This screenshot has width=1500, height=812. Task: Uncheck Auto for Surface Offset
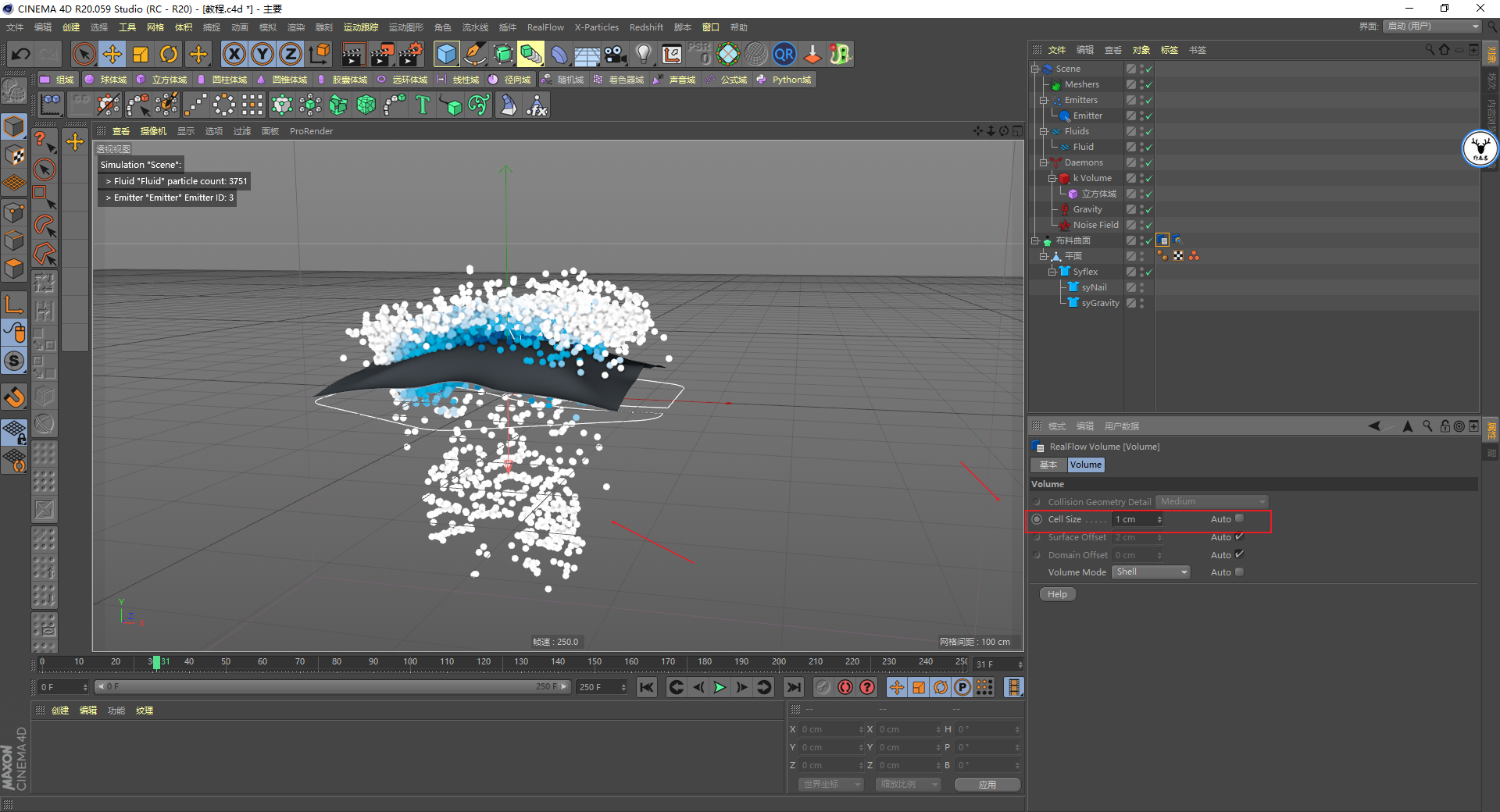(x=1239, y=536)
